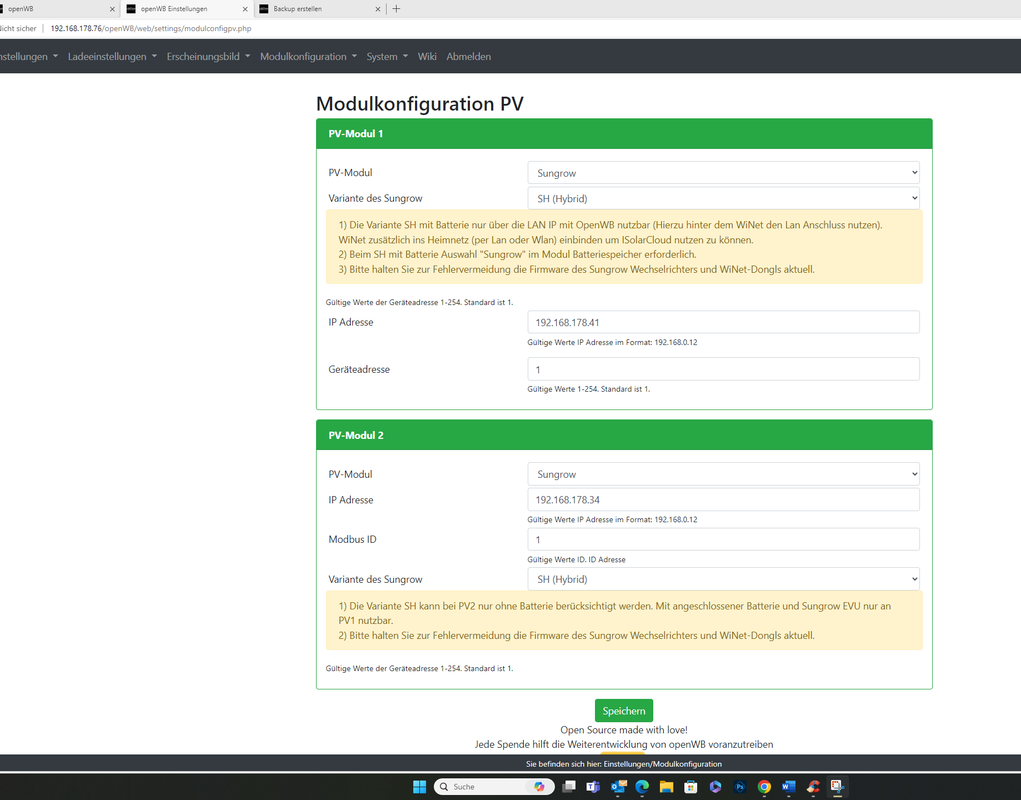Click the Modulkonfiguration PV heading

(x=419, y=104)
